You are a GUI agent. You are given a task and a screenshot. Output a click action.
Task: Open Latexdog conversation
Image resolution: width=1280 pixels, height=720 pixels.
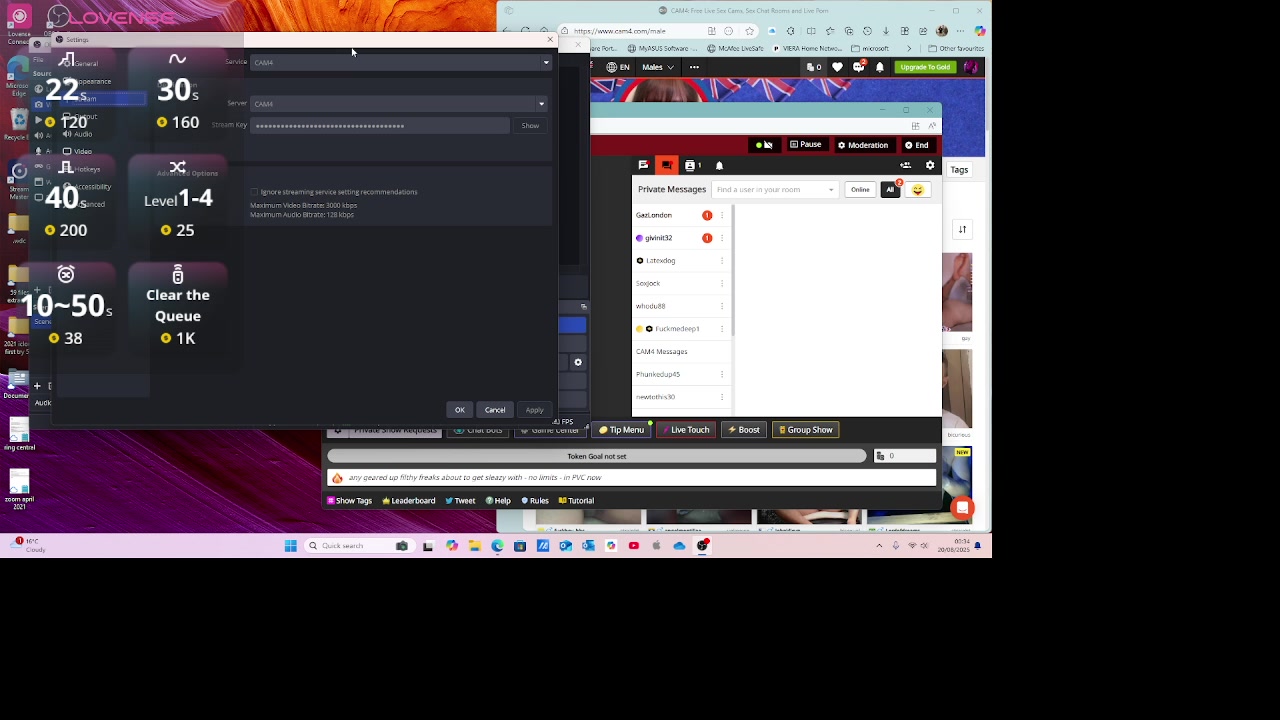pos(660,261)
